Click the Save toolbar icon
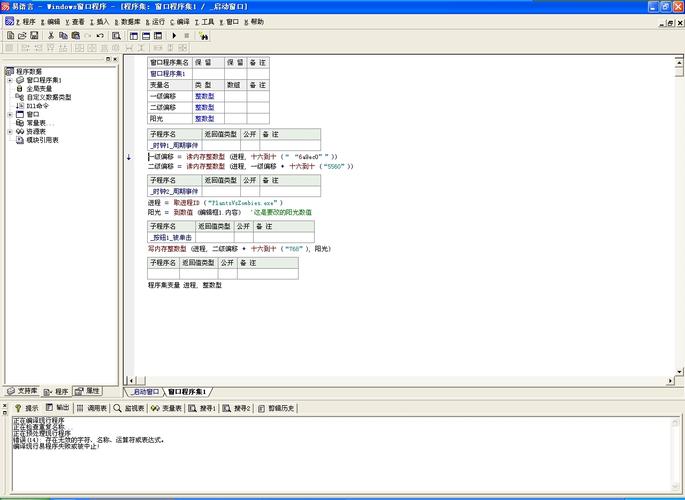This screenshot has height=500, width=685. coord(34,35)
